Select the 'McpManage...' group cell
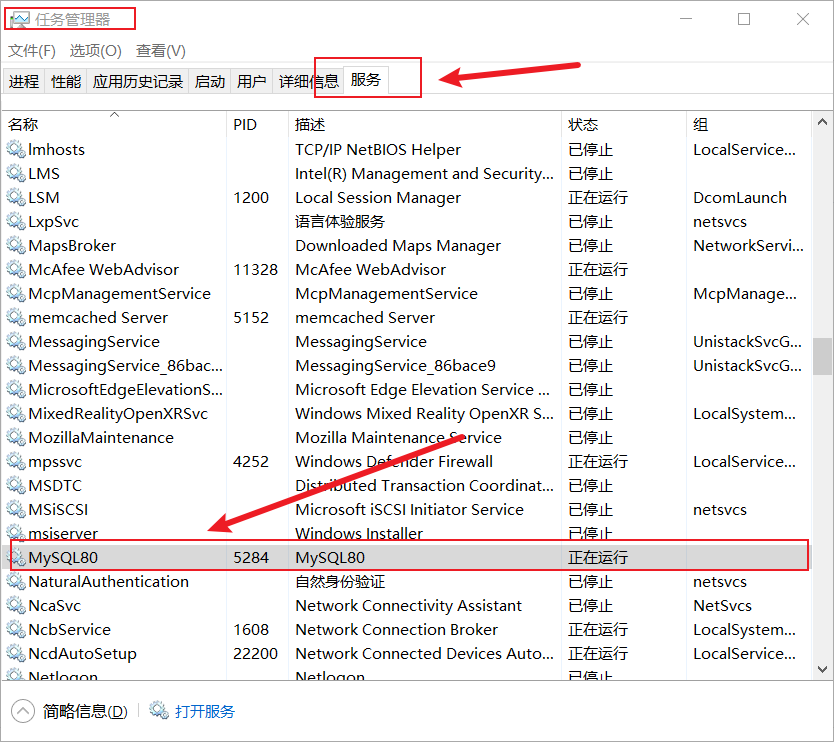This screenshot has width=834, height=742. coord(745,293)
